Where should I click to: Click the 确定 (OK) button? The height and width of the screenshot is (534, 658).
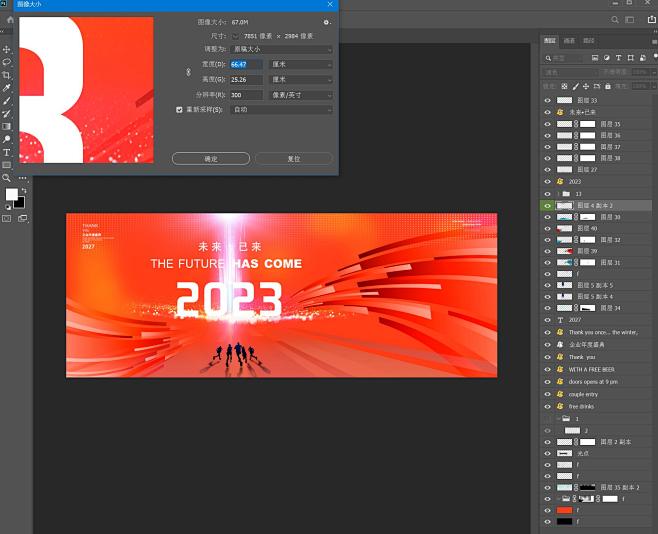pyautogui.click(x=210, y=158)
